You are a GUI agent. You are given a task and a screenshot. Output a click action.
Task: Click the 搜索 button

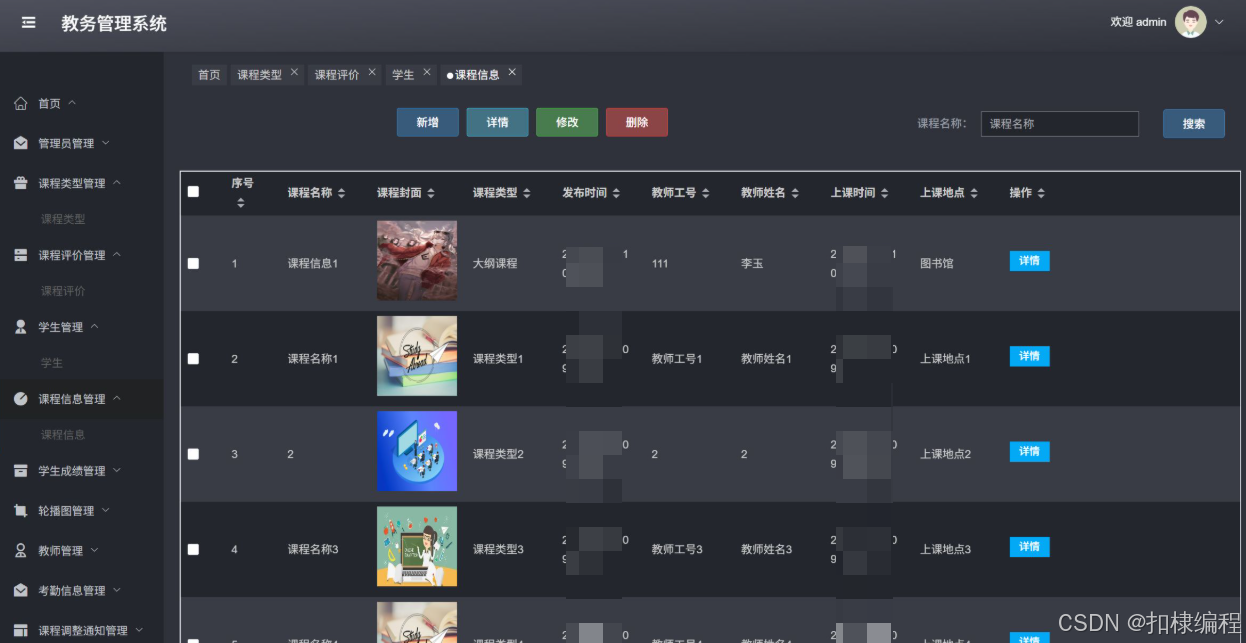click(1194, 124)
